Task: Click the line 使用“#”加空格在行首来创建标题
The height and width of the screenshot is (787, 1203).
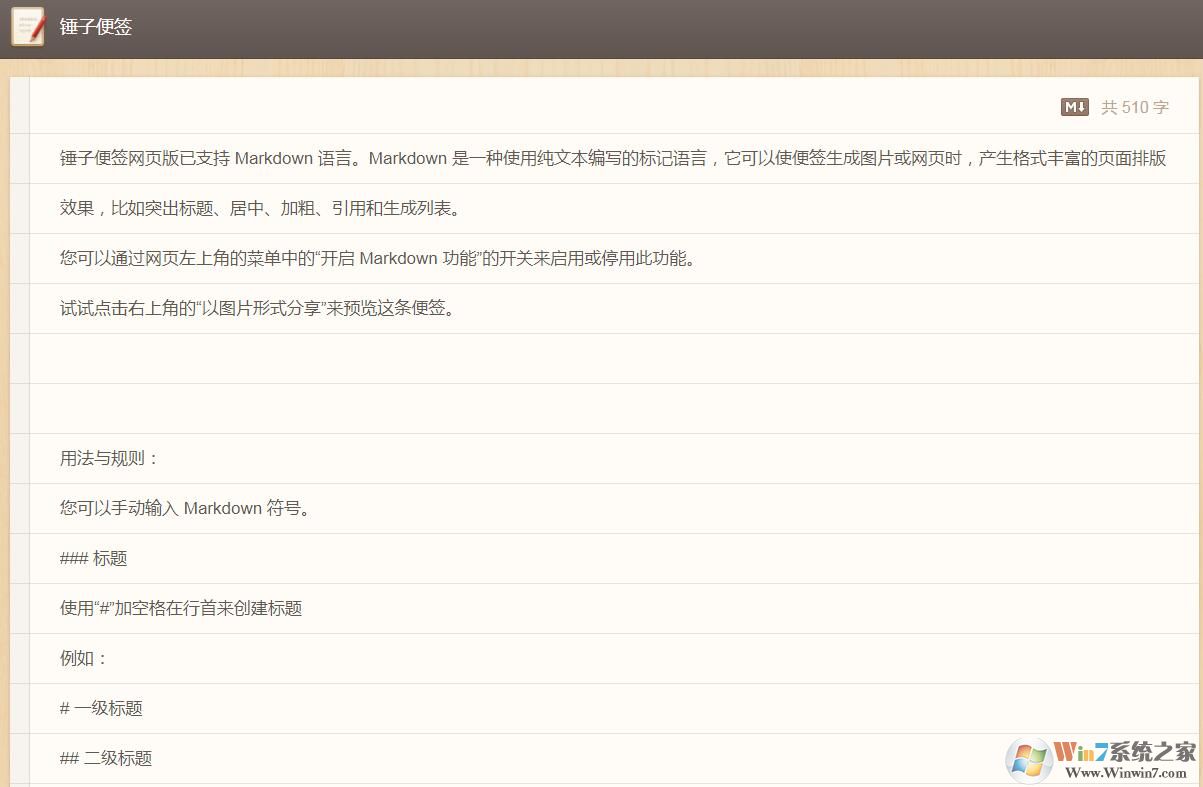Action: (181, 608)
